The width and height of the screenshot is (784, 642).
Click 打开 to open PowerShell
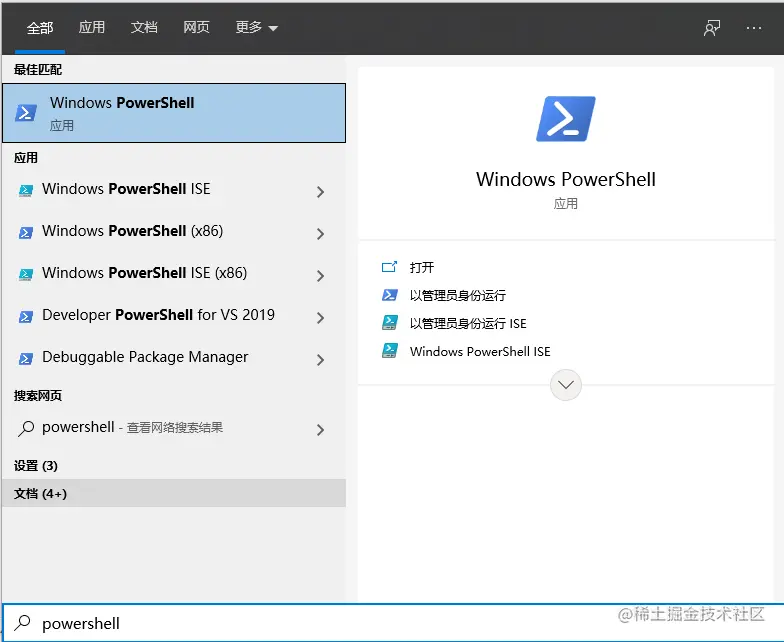422,268
